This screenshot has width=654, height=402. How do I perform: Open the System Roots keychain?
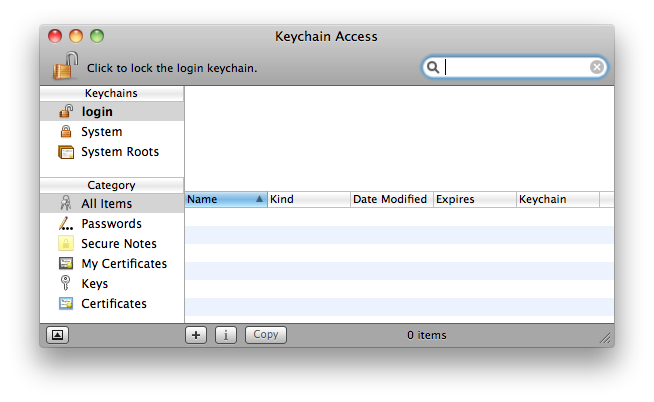119,152
